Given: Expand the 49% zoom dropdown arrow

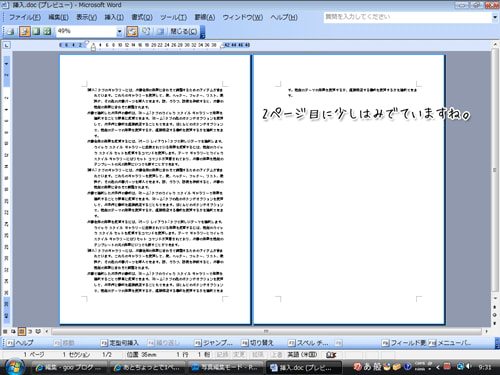Looking at the screenshot, I should coord(119,31).
